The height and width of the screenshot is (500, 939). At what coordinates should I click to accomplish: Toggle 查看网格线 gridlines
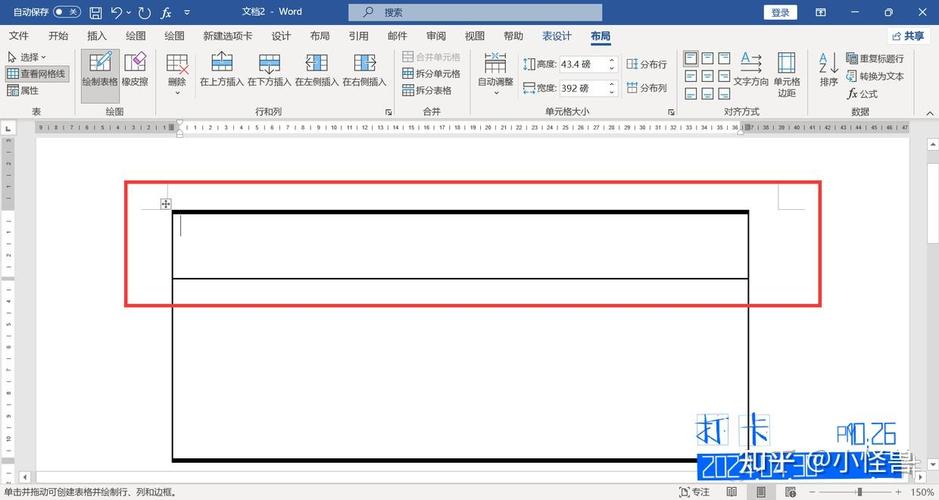pyautogui.click(x=36, y=74)
